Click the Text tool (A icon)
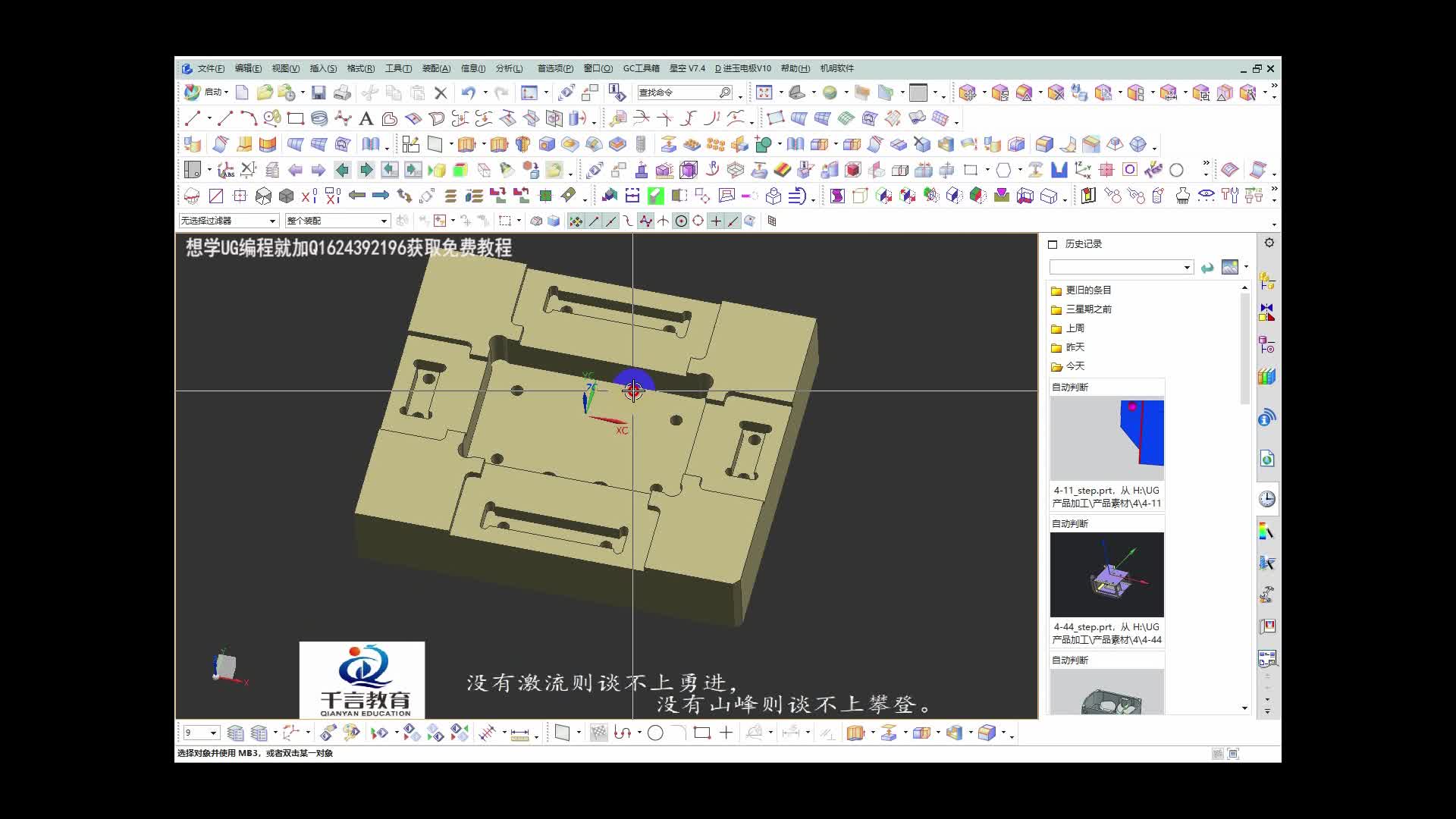This screenshot has width=1456, height=819. tap(366, 119)
